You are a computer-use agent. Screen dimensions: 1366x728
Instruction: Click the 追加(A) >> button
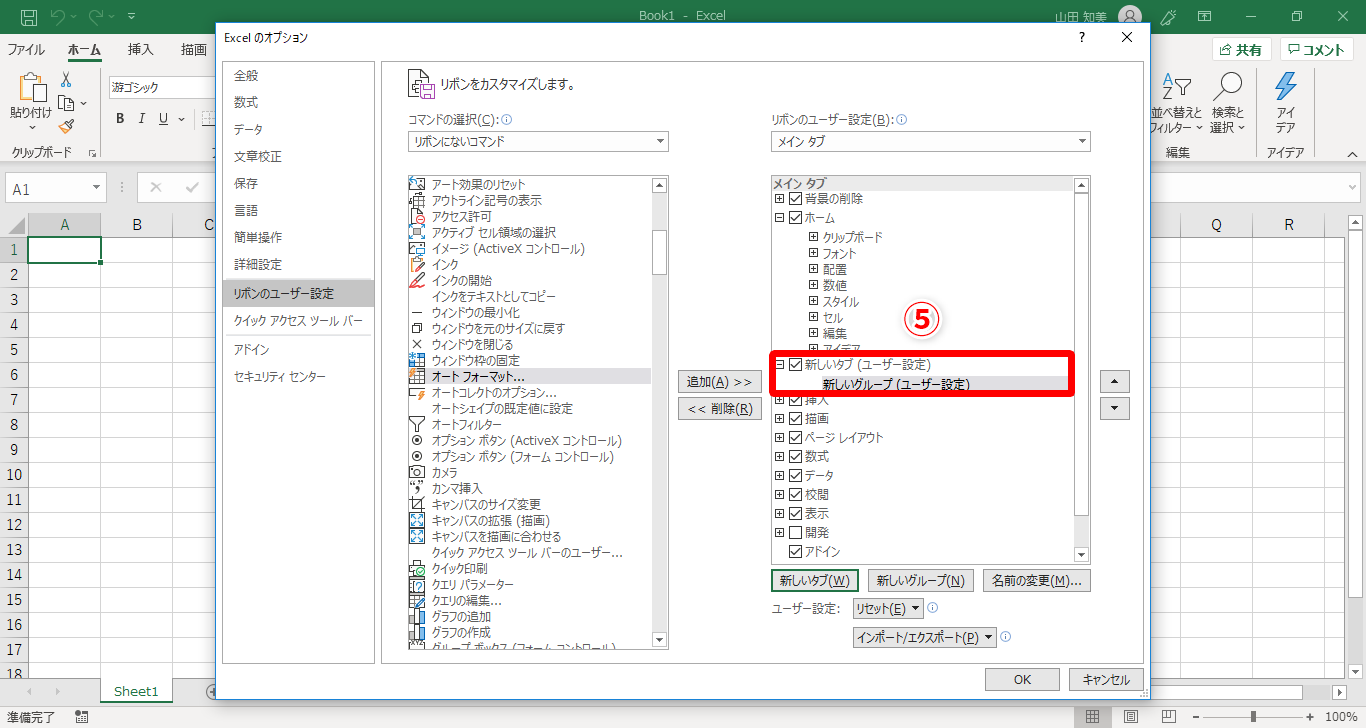pos(719,382)
